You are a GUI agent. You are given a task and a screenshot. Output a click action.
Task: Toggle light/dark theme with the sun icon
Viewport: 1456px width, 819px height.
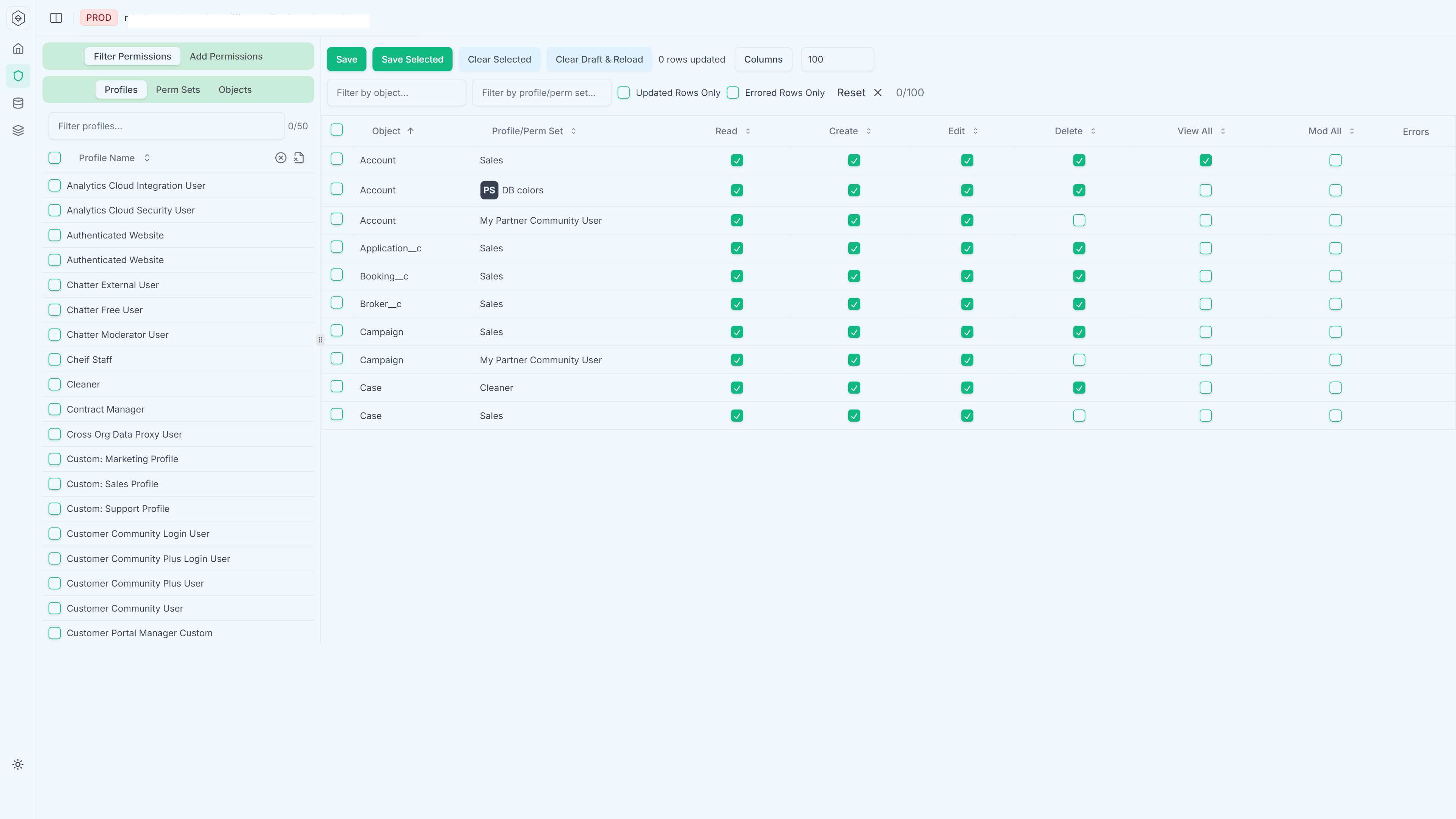click(x=17, y=764)
